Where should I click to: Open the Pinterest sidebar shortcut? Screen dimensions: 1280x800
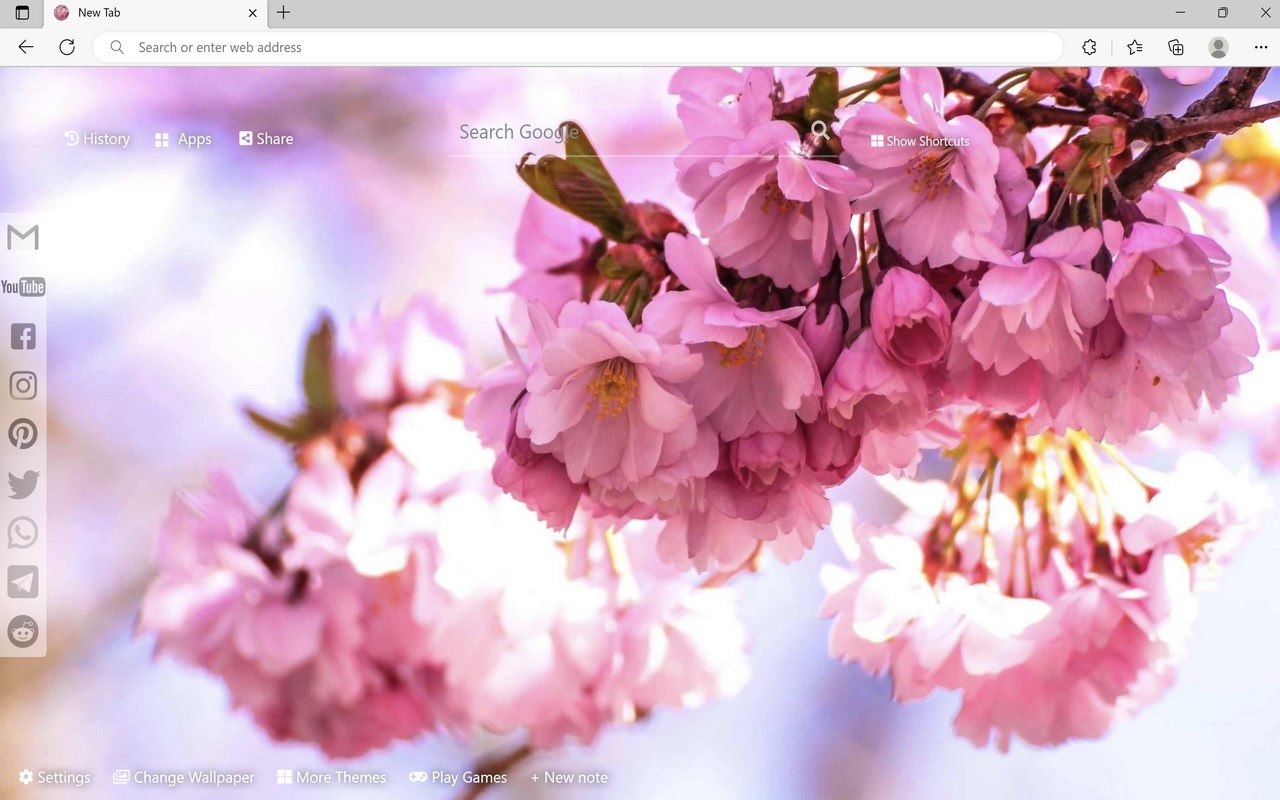(23, 434)
